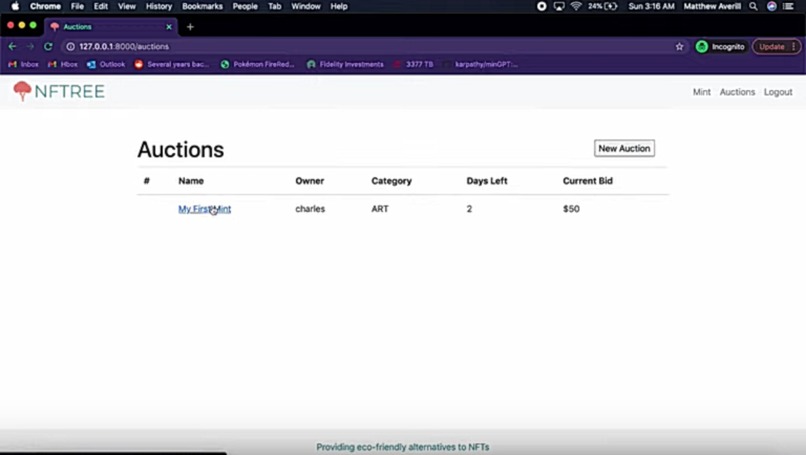Open the clock showing Sun 3:16 AM
Screen dimensions: 806x455
pyautogui.click(x=651, y=6)
